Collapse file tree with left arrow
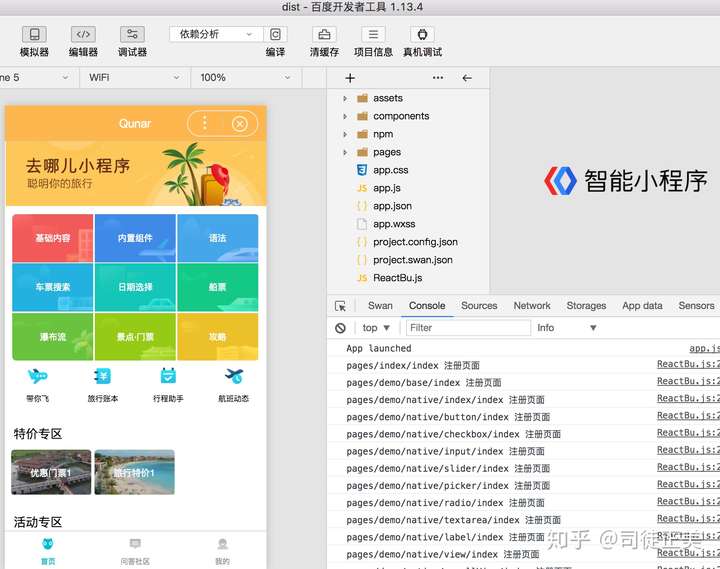The height and width of the screenshot is (569, 720). pos(467,78)
